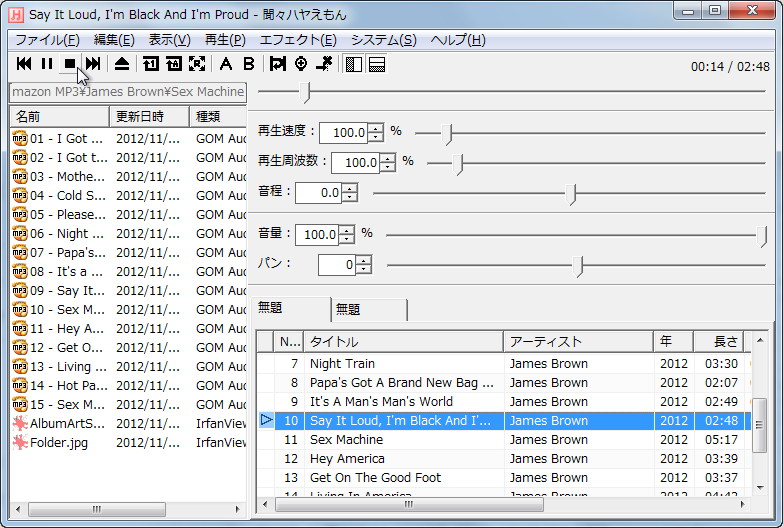
Task: Click the 再生速度 value field
Action: point(344,133)
